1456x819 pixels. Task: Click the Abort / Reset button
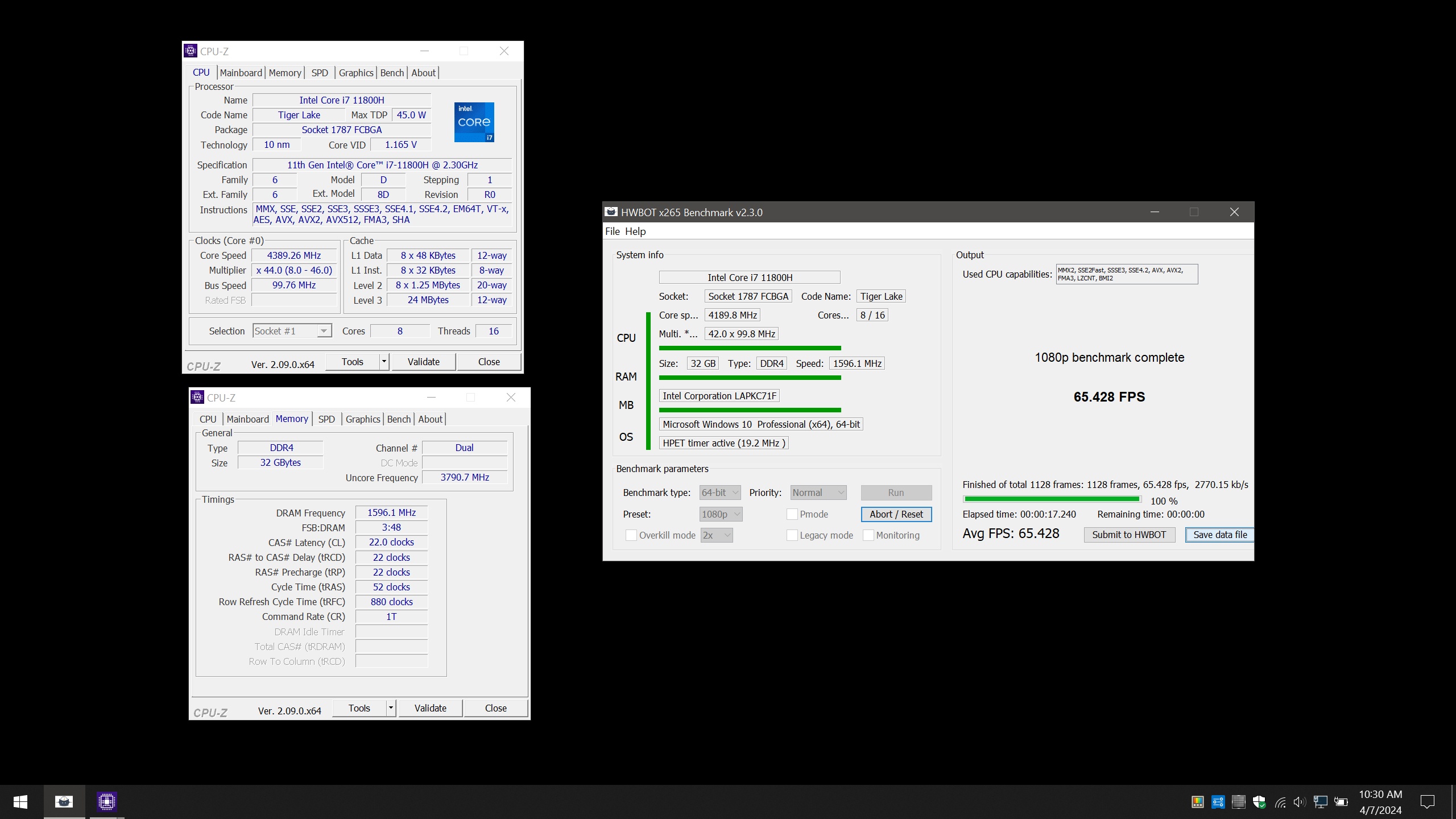click(x=896, y=514)
